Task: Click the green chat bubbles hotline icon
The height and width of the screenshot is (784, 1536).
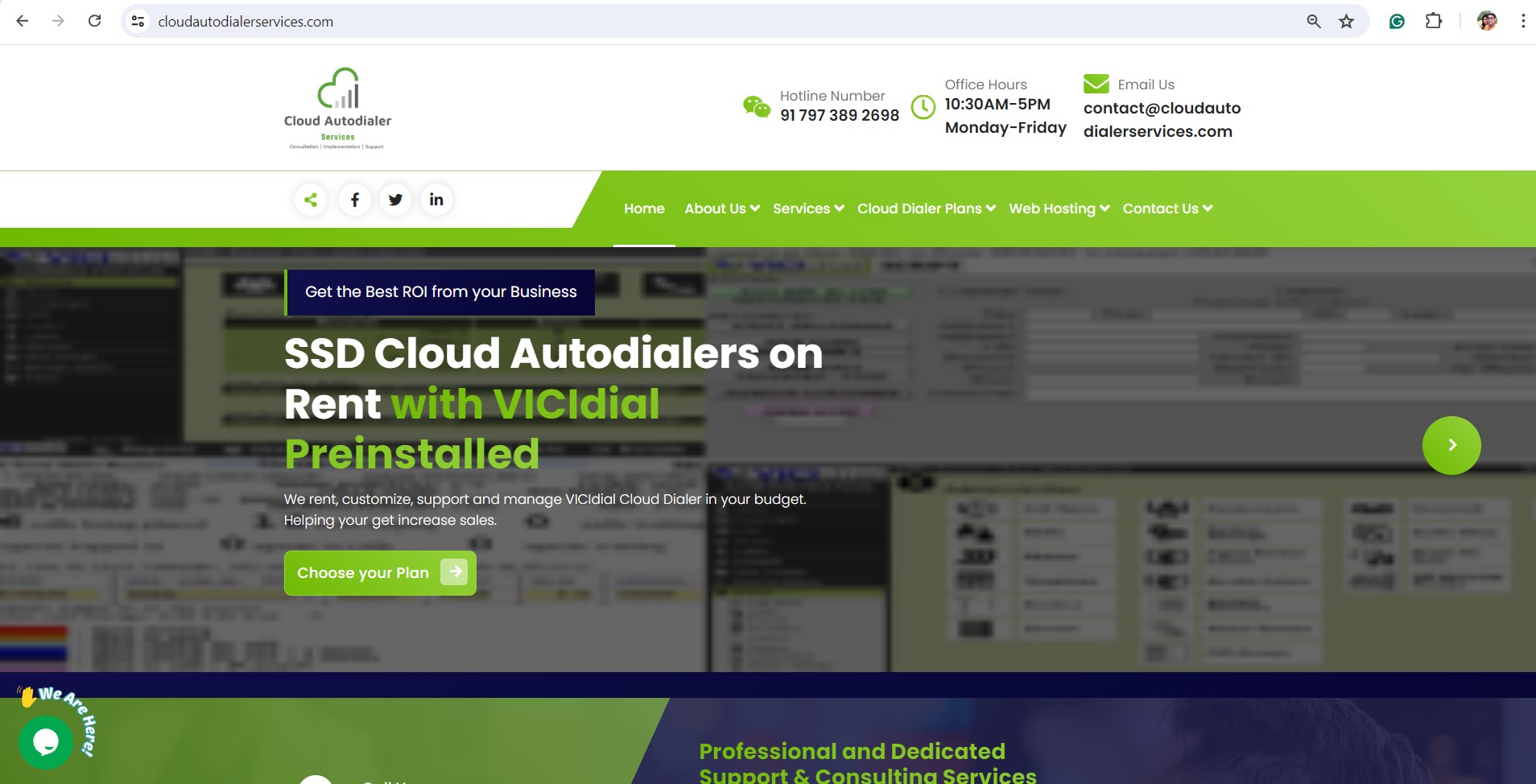Action: [757, 106]
